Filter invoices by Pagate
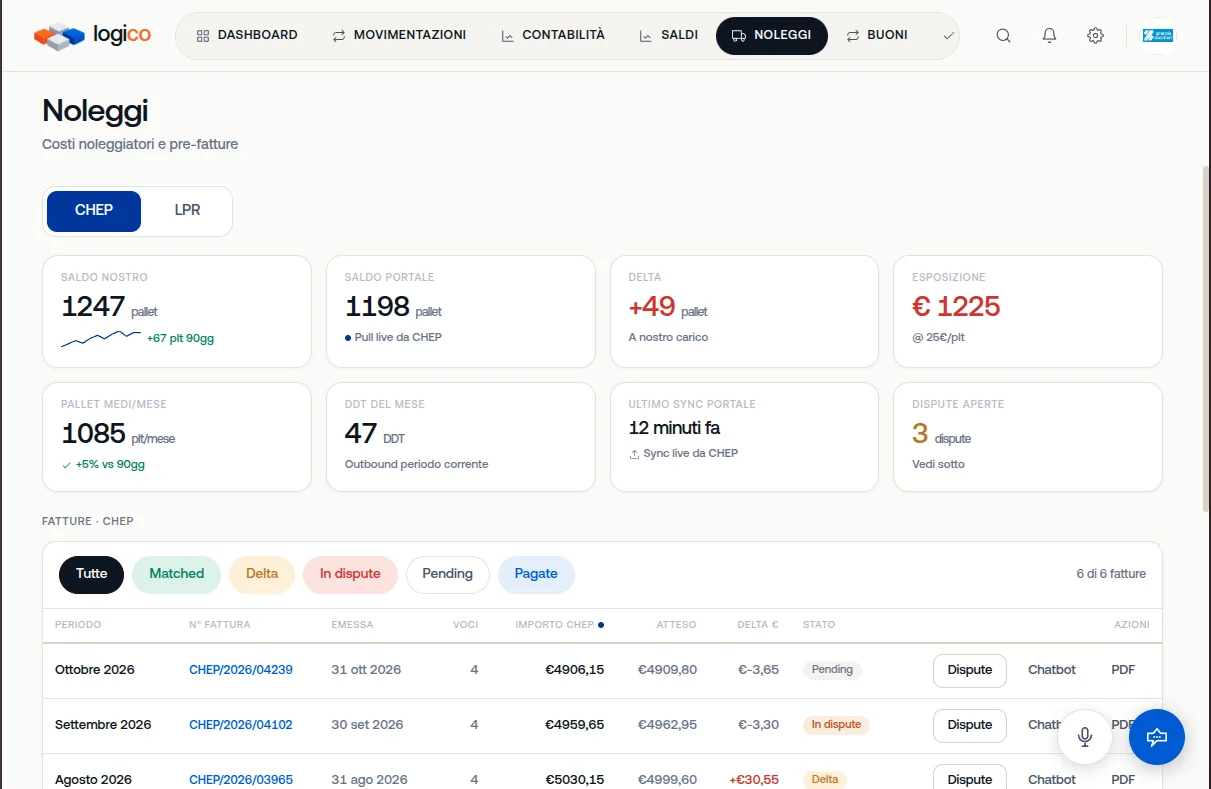This screenshot has width=1211, height=789. [x=536, y=574]
